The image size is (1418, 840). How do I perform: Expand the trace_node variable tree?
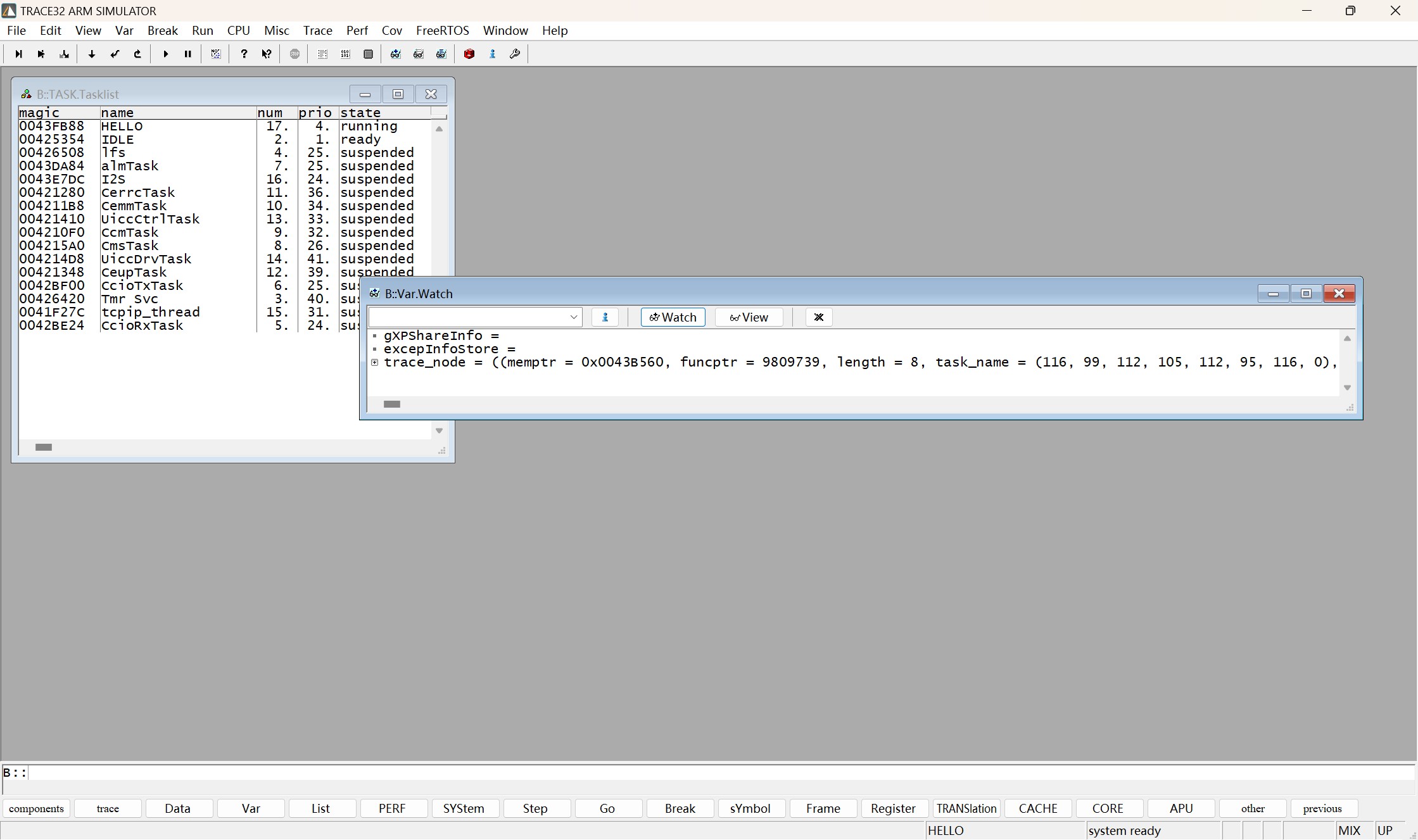tap(375, 362)
